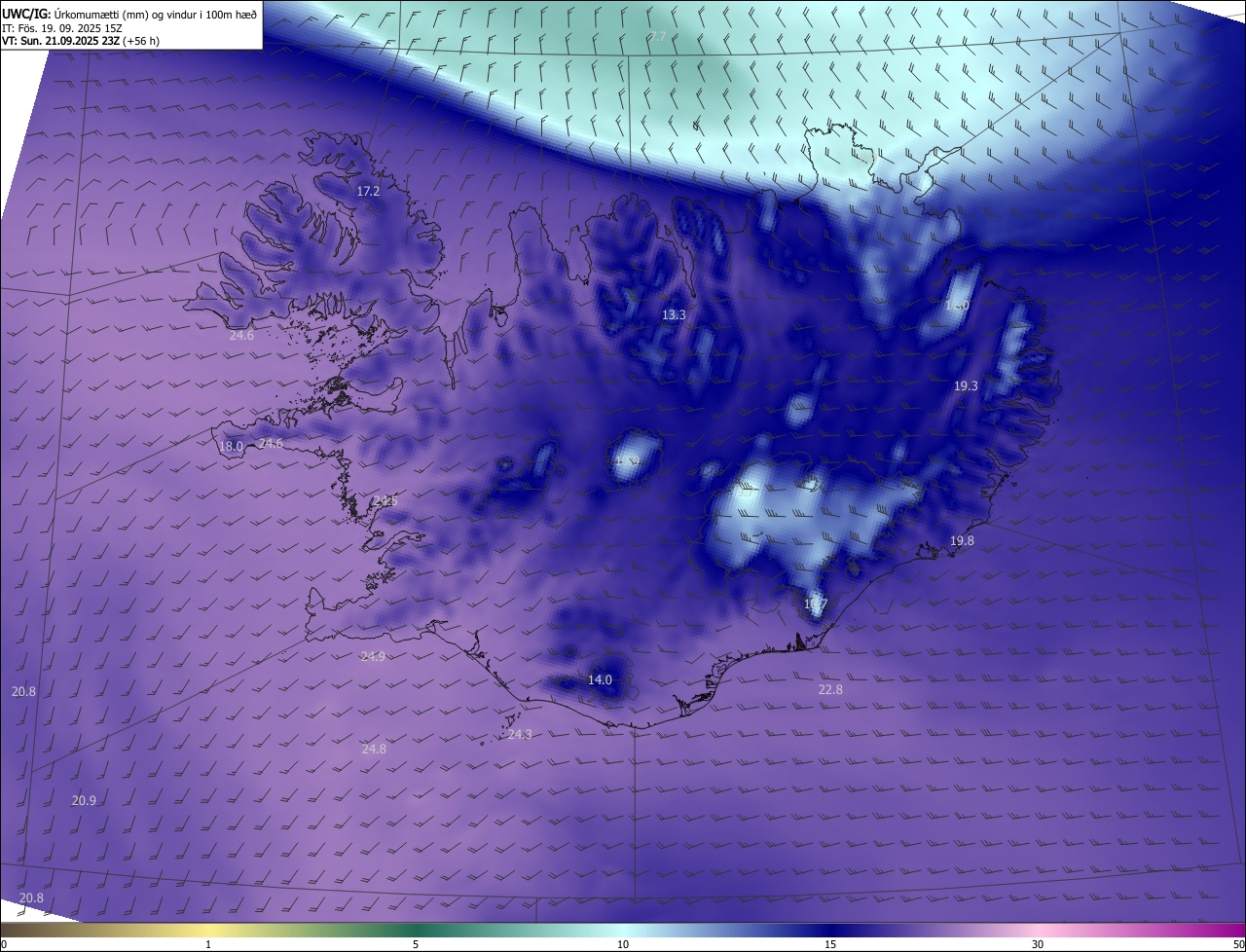Click the 10.7 value near the glacier
Viewport: 1246px width, 952px height.
click(815, 604)
